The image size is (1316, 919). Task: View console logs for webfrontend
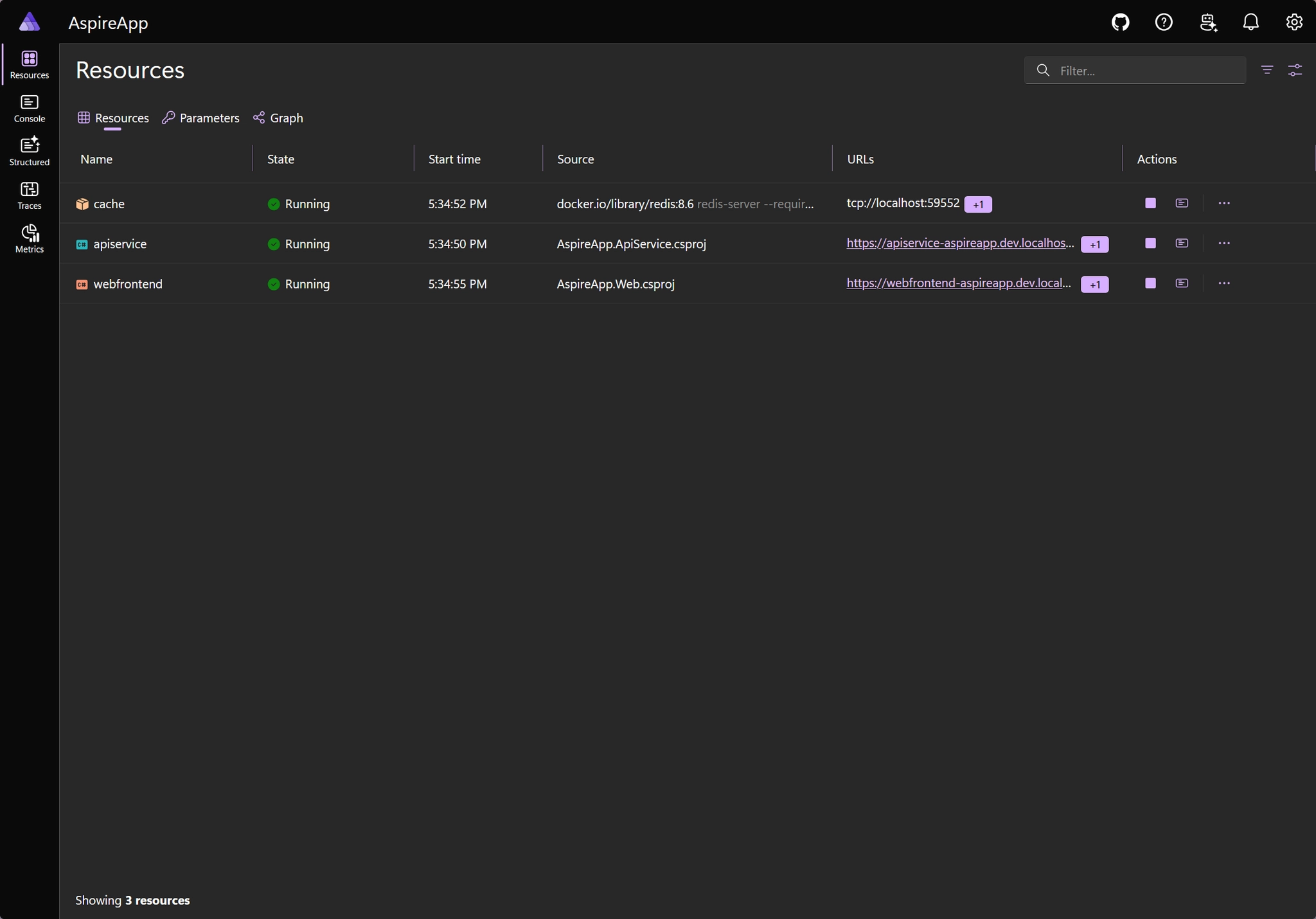1182,283
